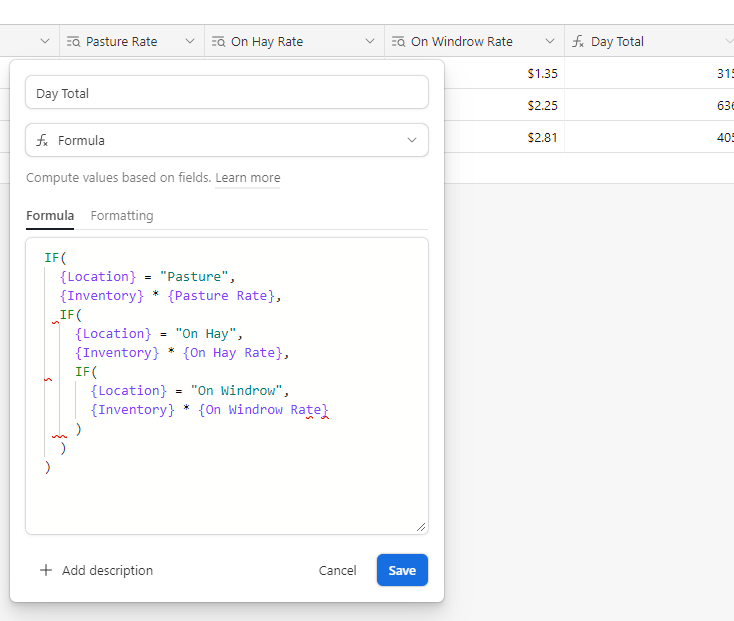Click the On Windrow Rate lookup icon
734x621 pixels.
pyautogui.click(x=398, y=42)
